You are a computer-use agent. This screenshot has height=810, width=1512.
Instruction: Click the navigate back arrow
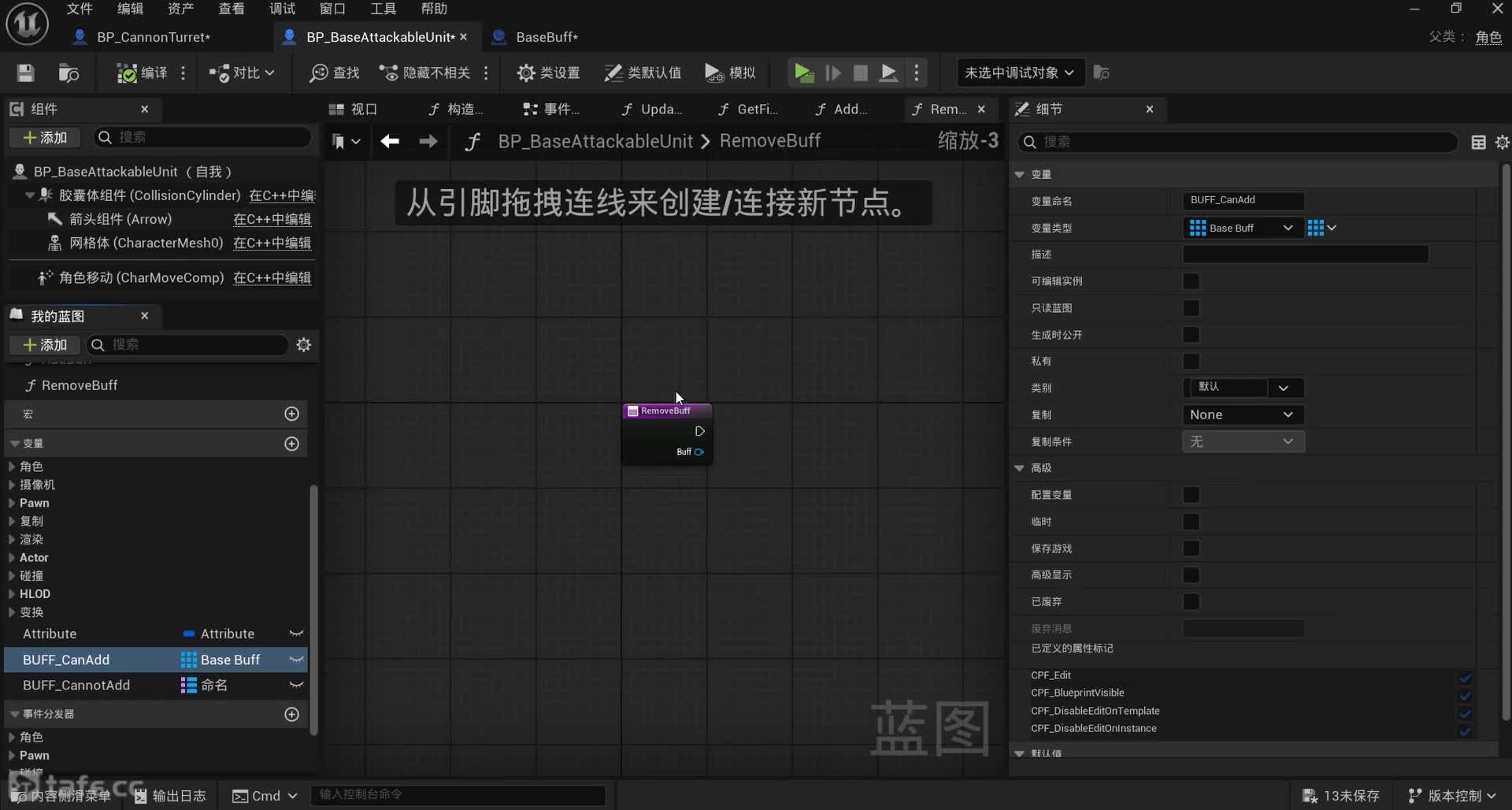pyautogui.click(x=390, y=141)
